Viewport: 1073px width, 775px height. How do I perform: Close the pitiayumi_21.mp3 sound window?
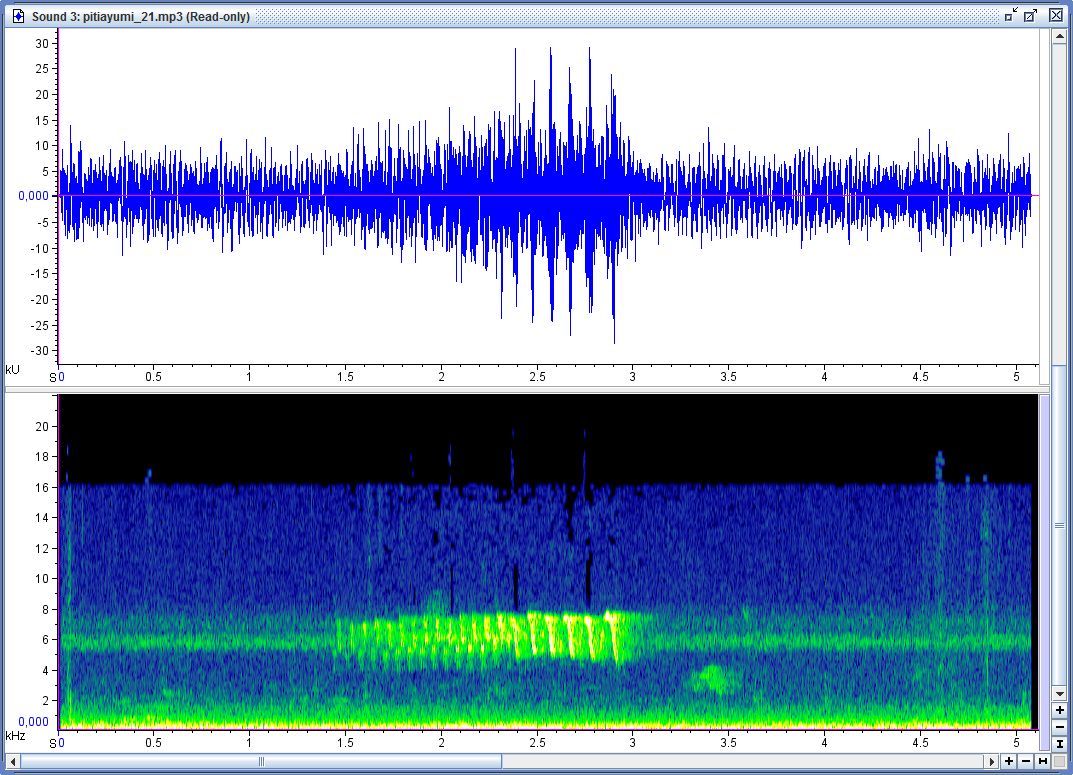pyautogui.click(x=1056, y=15)
